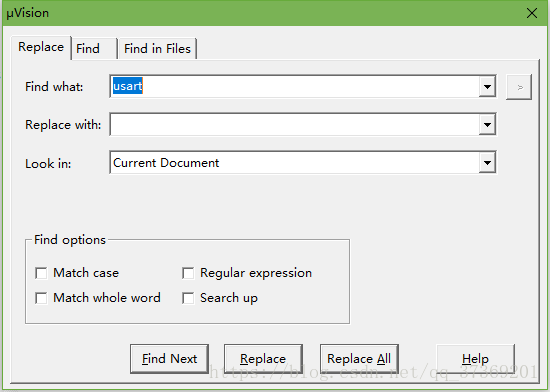Open the Find in Files tab
550x392 pixels.
click(157, 49)
